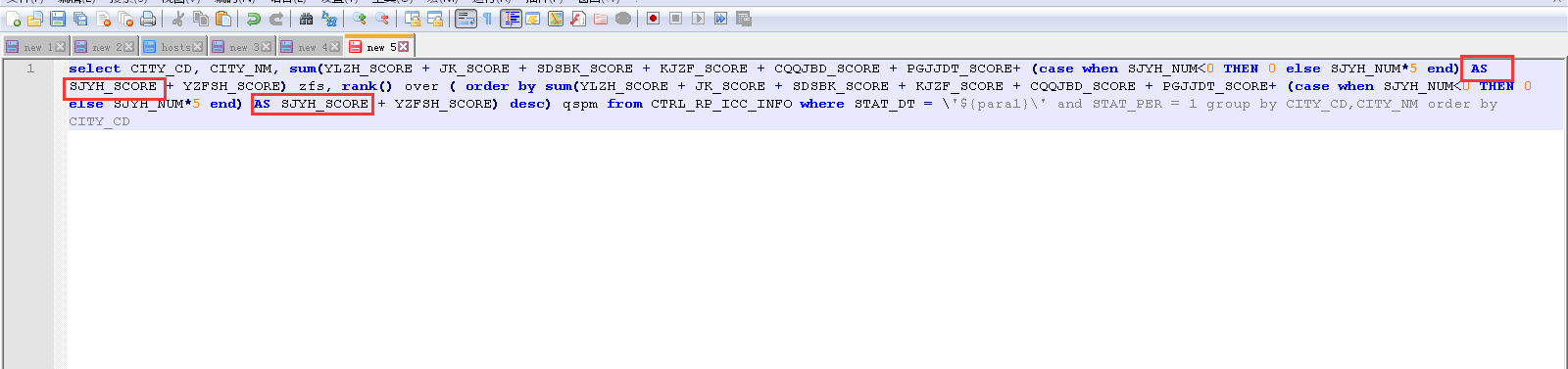Image resolution: width=1568 pixels, height=369 pixels.
Task: Click the 'over' keyword after rank()
Action: (x=422, y=86)
